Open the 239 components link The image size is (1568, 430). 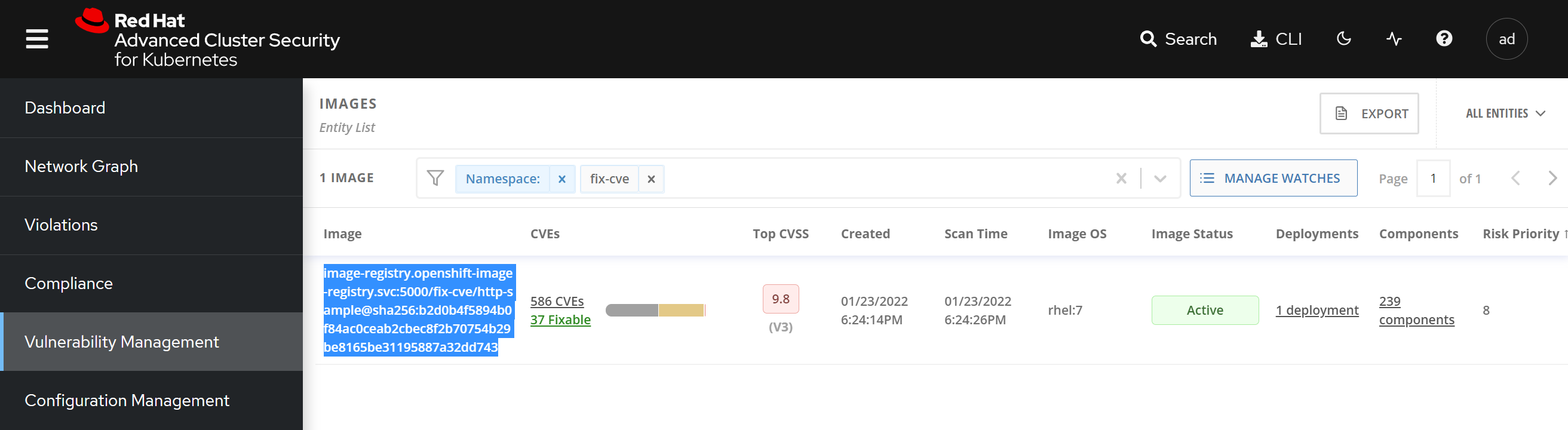click(1416, 310)
